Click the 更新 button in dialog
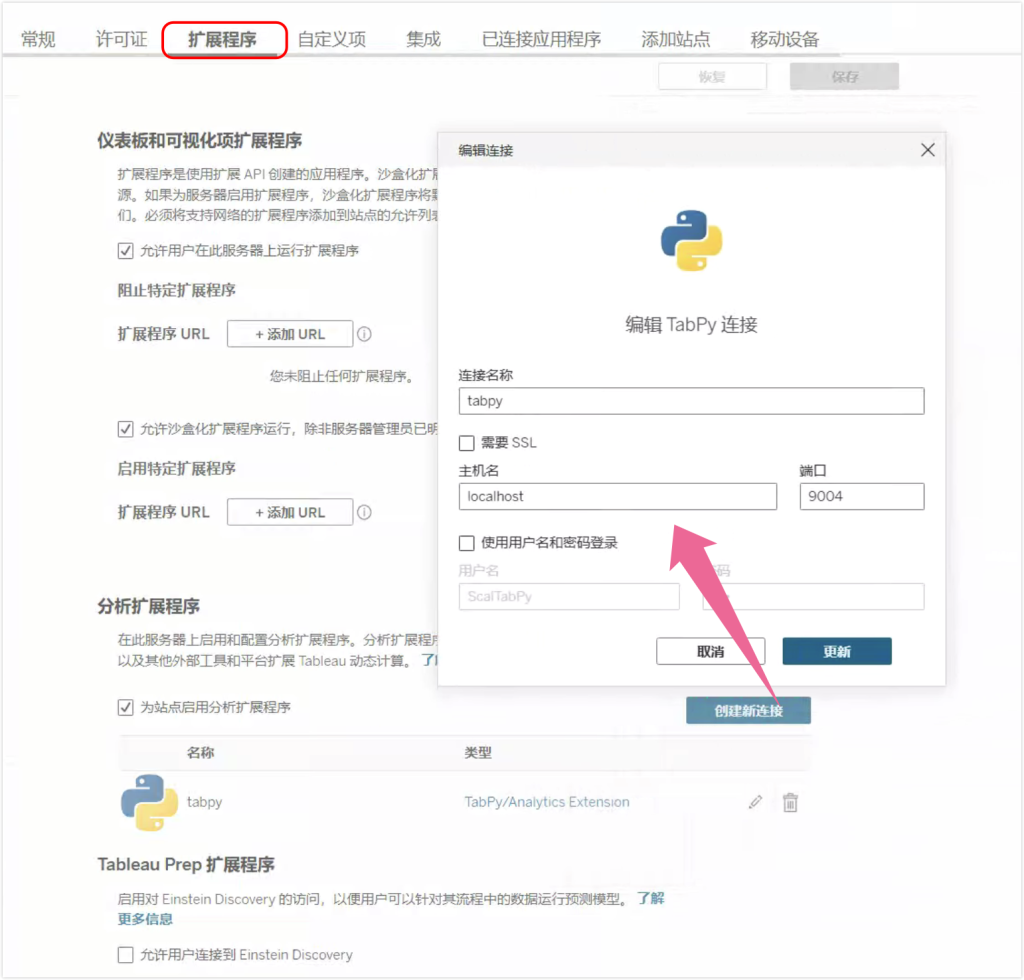Viewport: 1024px width, 980px height. pos(836,651)
